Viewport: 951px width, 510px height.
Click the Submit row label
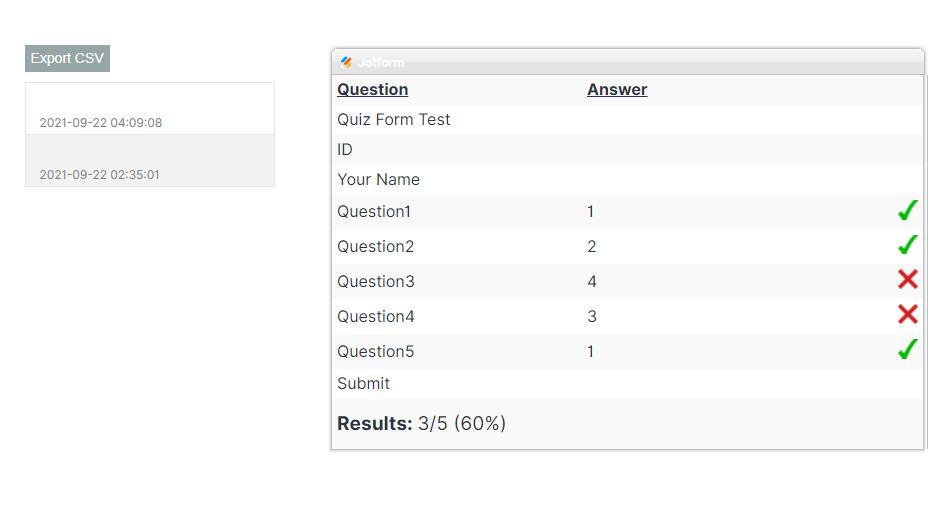coord(363,384)
